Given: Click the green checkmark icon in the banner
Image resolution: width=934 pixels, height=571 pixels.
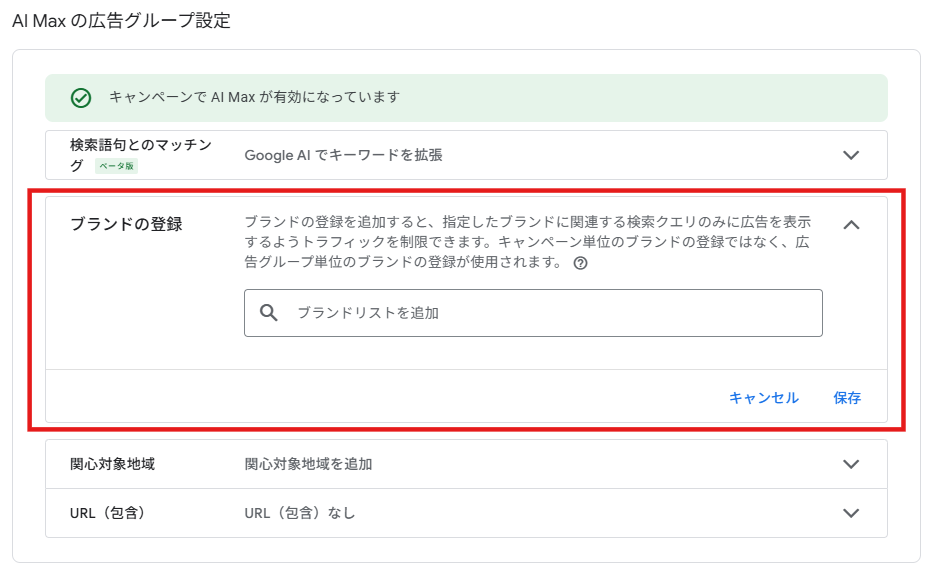Looking at the screenshot, I should [x=81, y=98].
